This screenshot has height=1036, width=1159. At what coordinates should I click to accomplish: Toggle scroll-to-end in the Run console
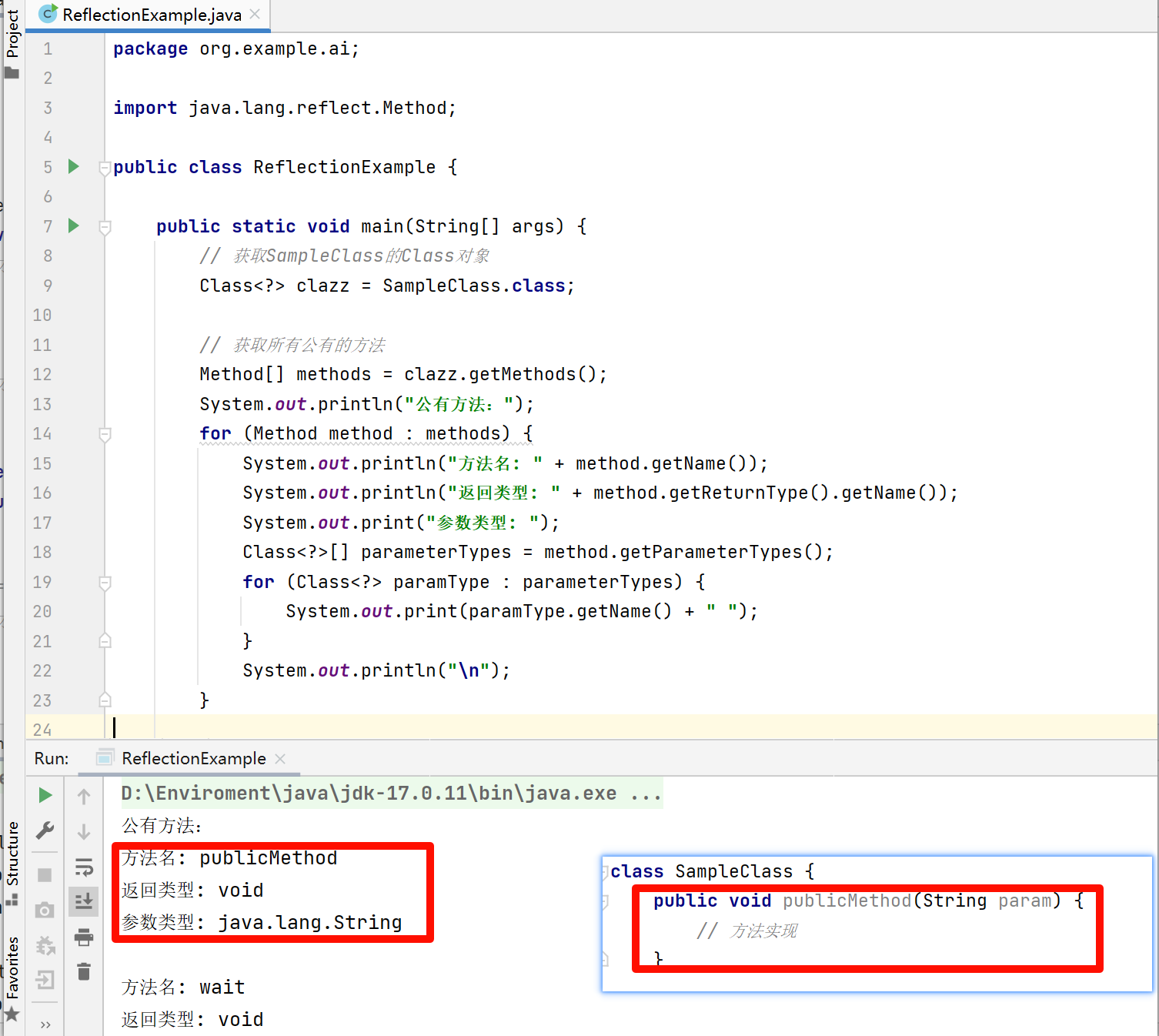(84, 901)
